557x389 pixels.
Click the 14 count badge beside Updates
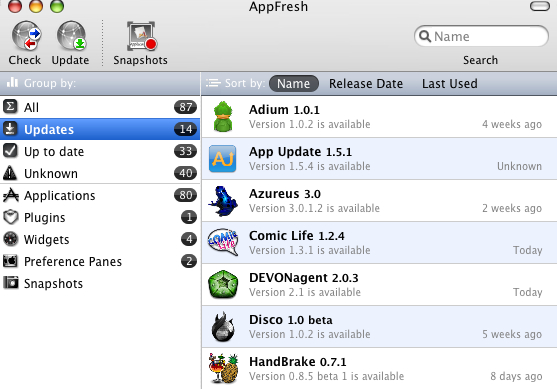185,129
